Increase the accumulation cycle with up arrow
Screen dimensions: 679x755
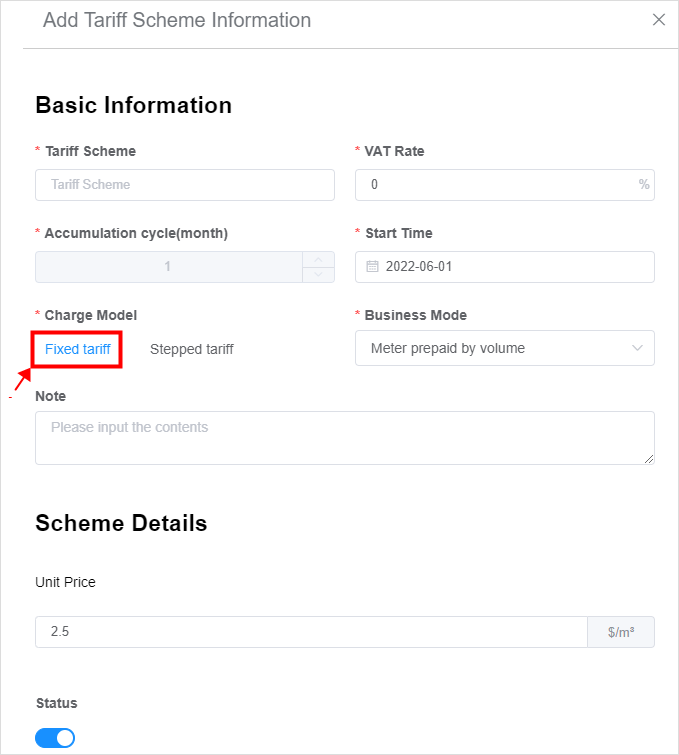318,260
